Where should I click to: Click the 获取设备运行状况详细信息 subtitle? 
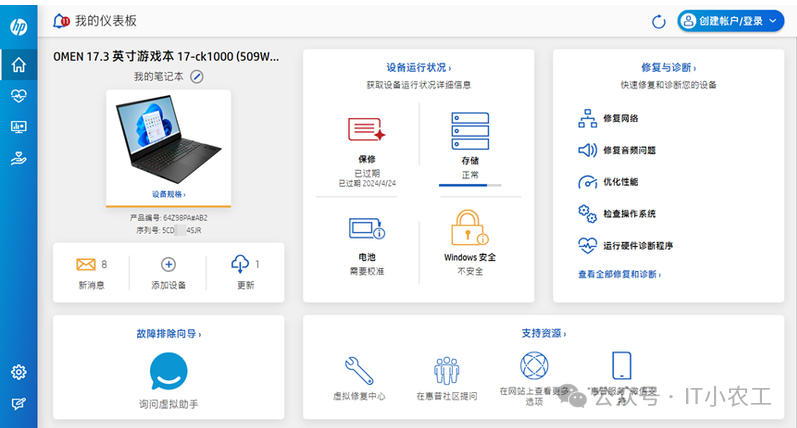coord(418,85)
